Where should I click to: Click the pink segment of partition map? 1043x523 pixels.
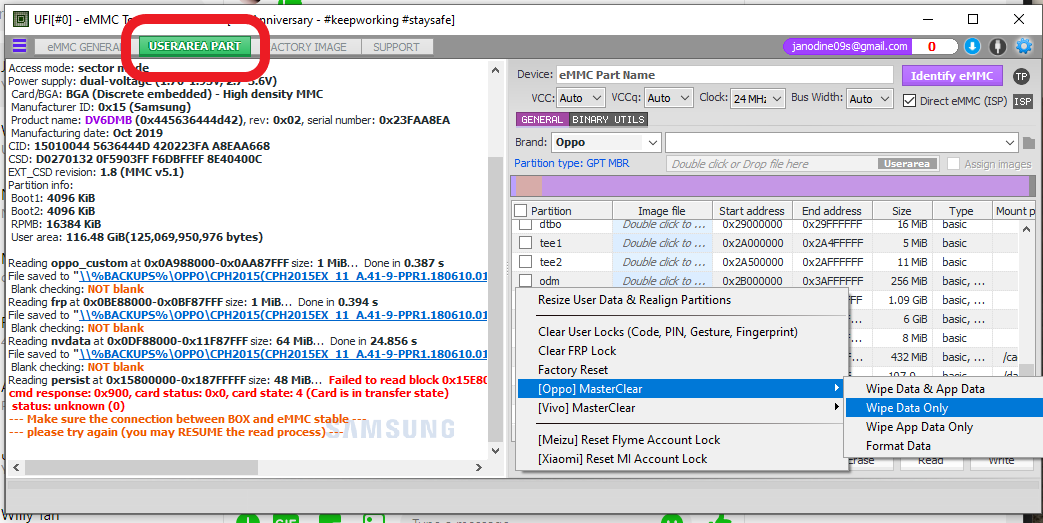tap(529, 186)
